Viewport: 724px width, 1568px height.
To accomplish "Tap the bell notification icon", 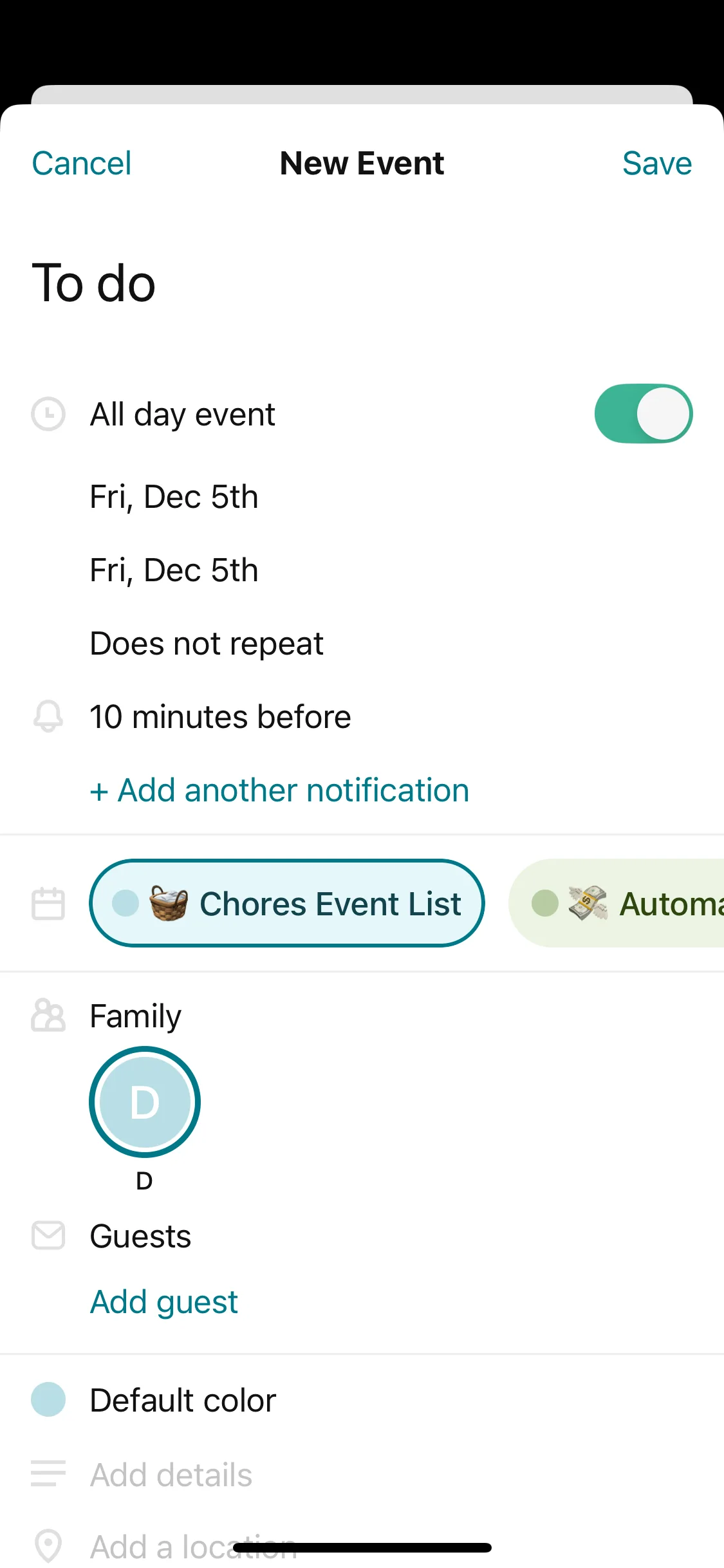I will tap(48, 716).
